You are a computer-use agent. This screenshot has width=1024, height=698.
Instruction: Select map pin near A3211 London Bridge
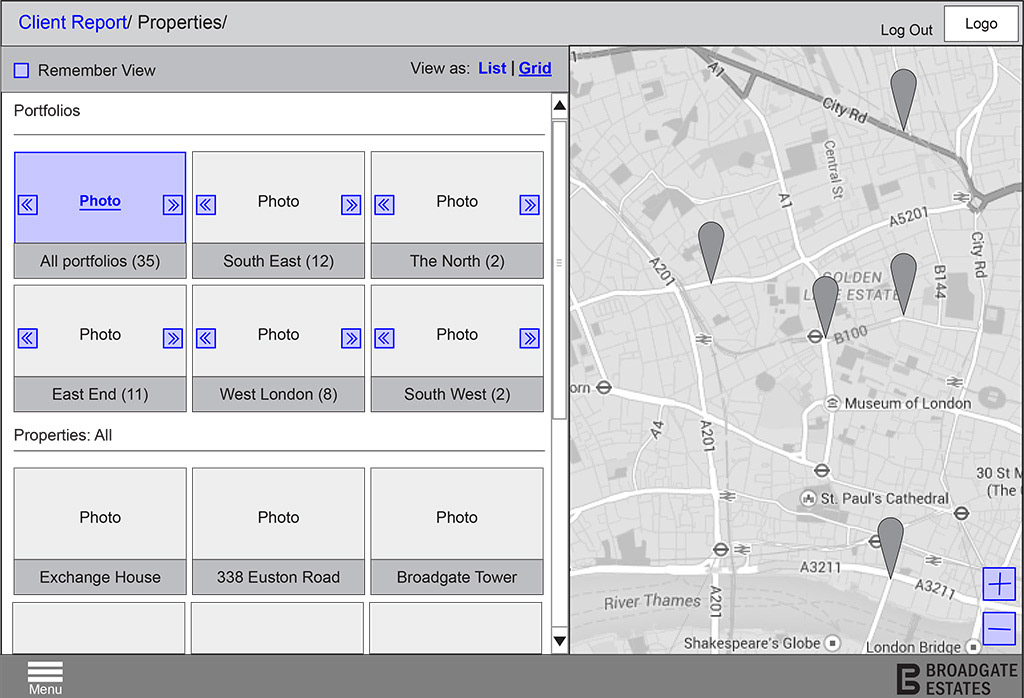[890, 548]
